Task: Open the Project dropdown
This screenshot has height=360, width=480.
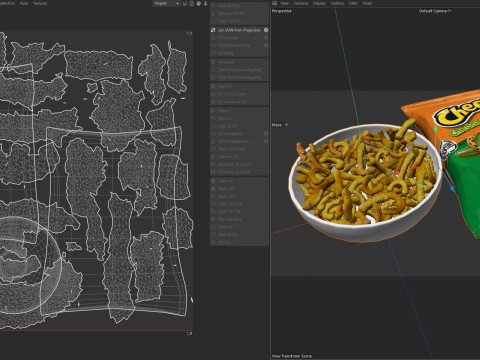Action: (x=167, y=3)
